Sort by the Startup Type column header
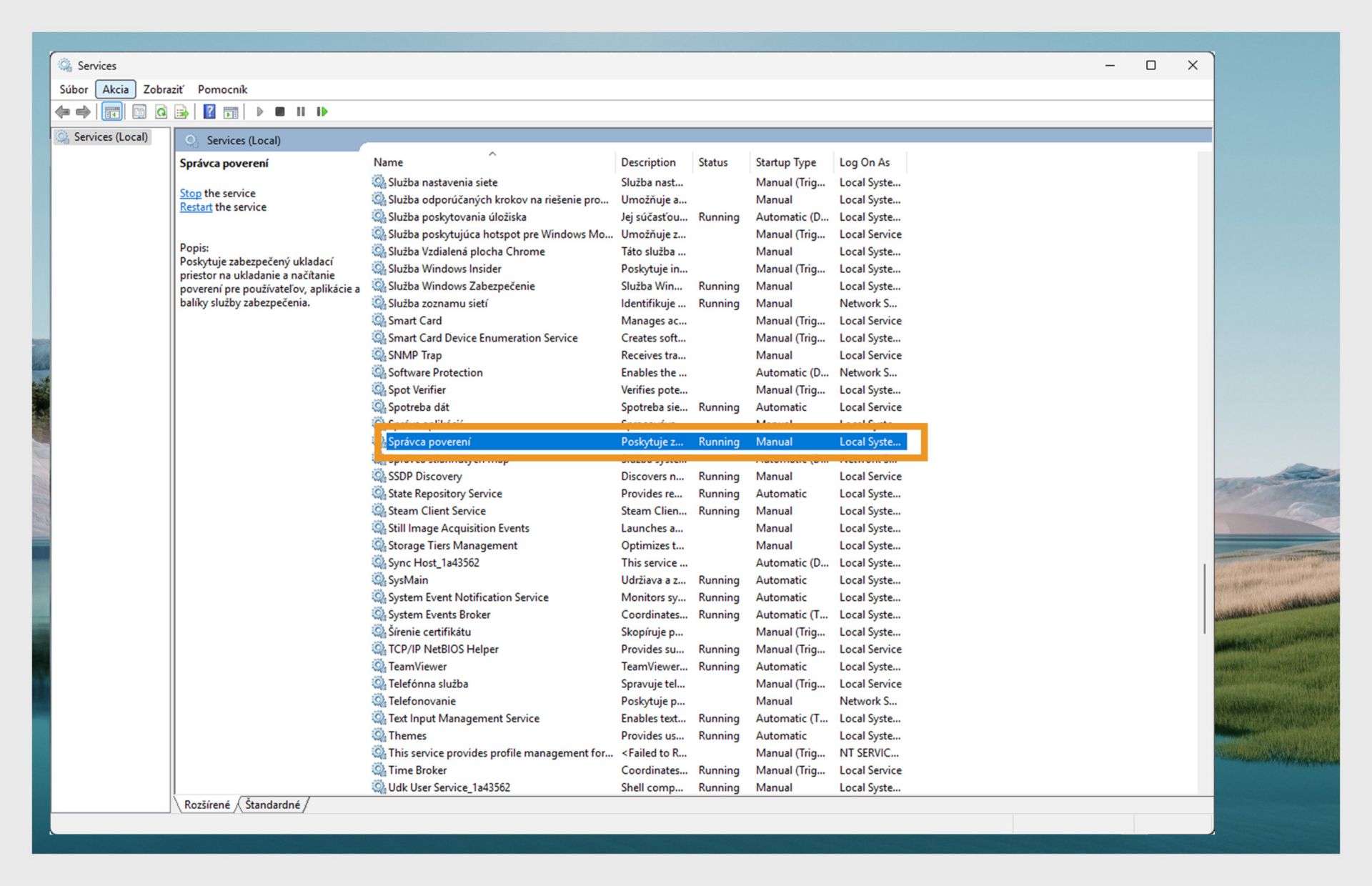 (x=785, y=162)
